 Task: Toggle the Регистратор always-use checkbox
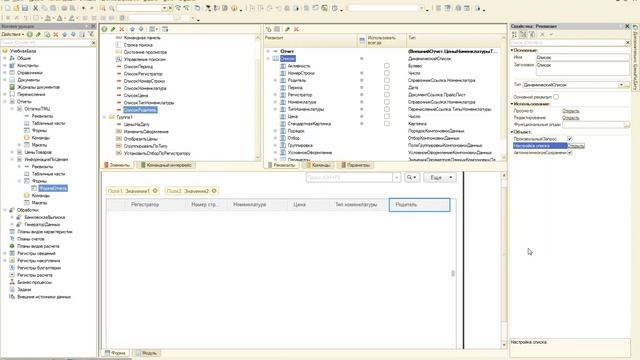click(387, 95)
